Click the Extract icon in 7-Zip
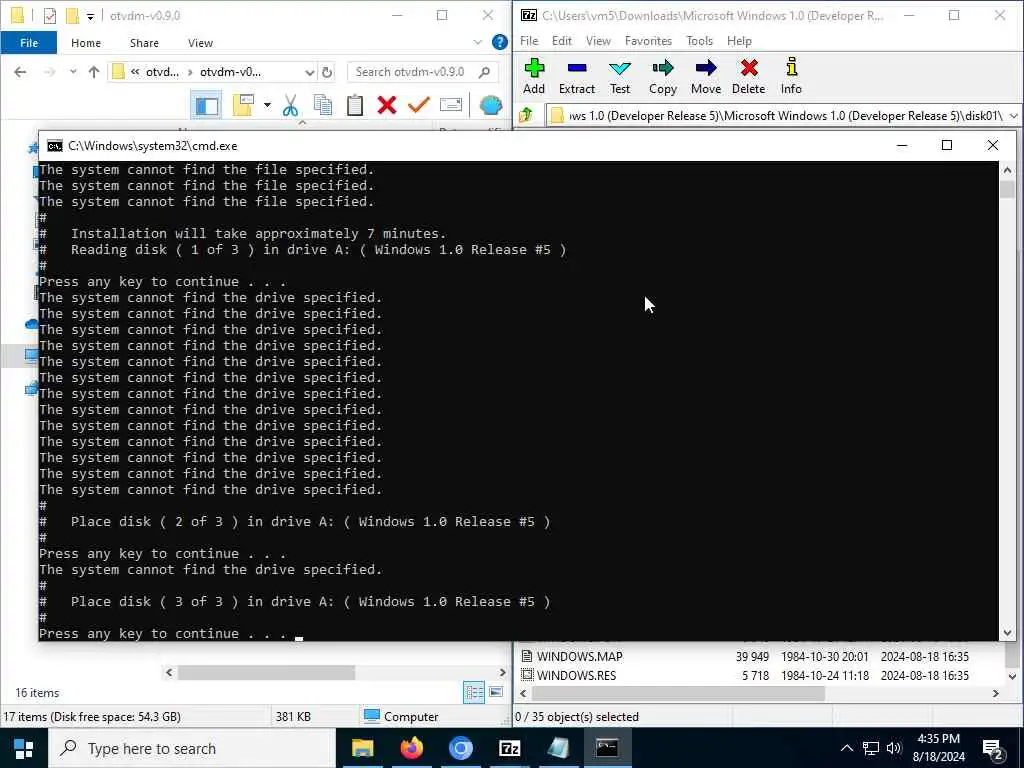Viewport: 1024px width, 768px height. (577, 76)
